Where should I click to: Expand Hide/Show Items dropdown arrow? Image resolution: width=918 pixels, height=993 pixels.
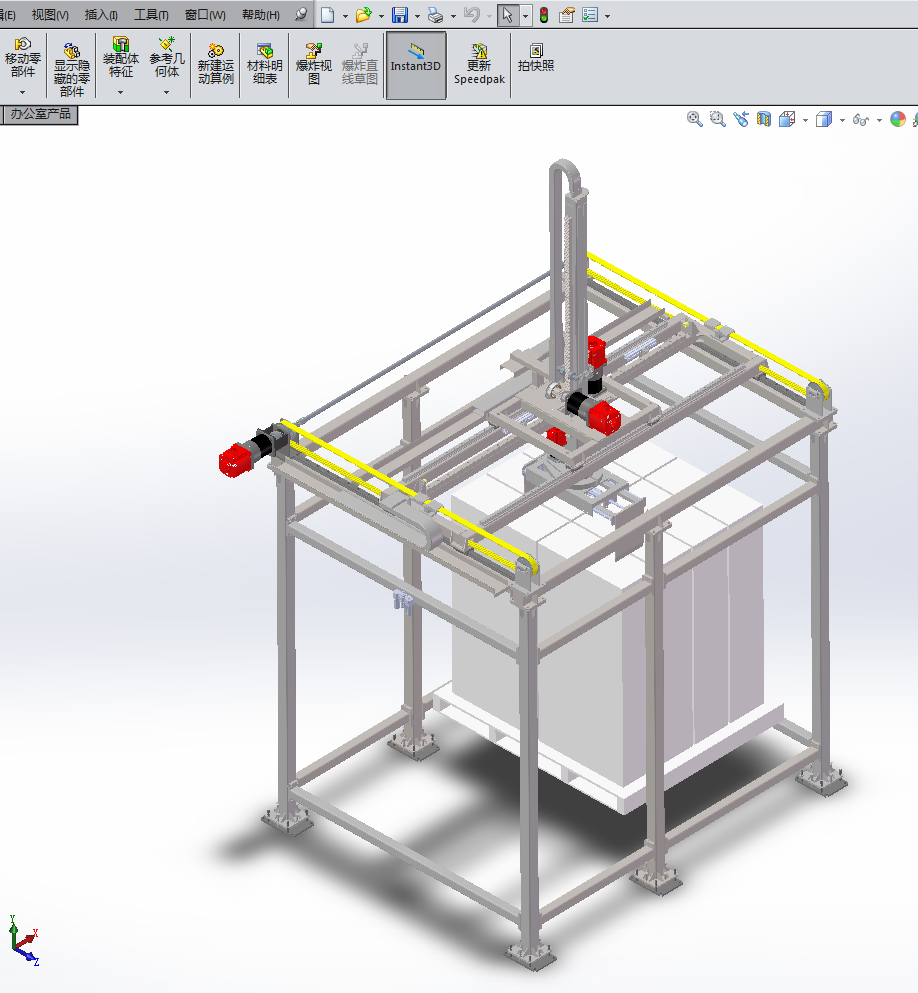tap(879, 120)
